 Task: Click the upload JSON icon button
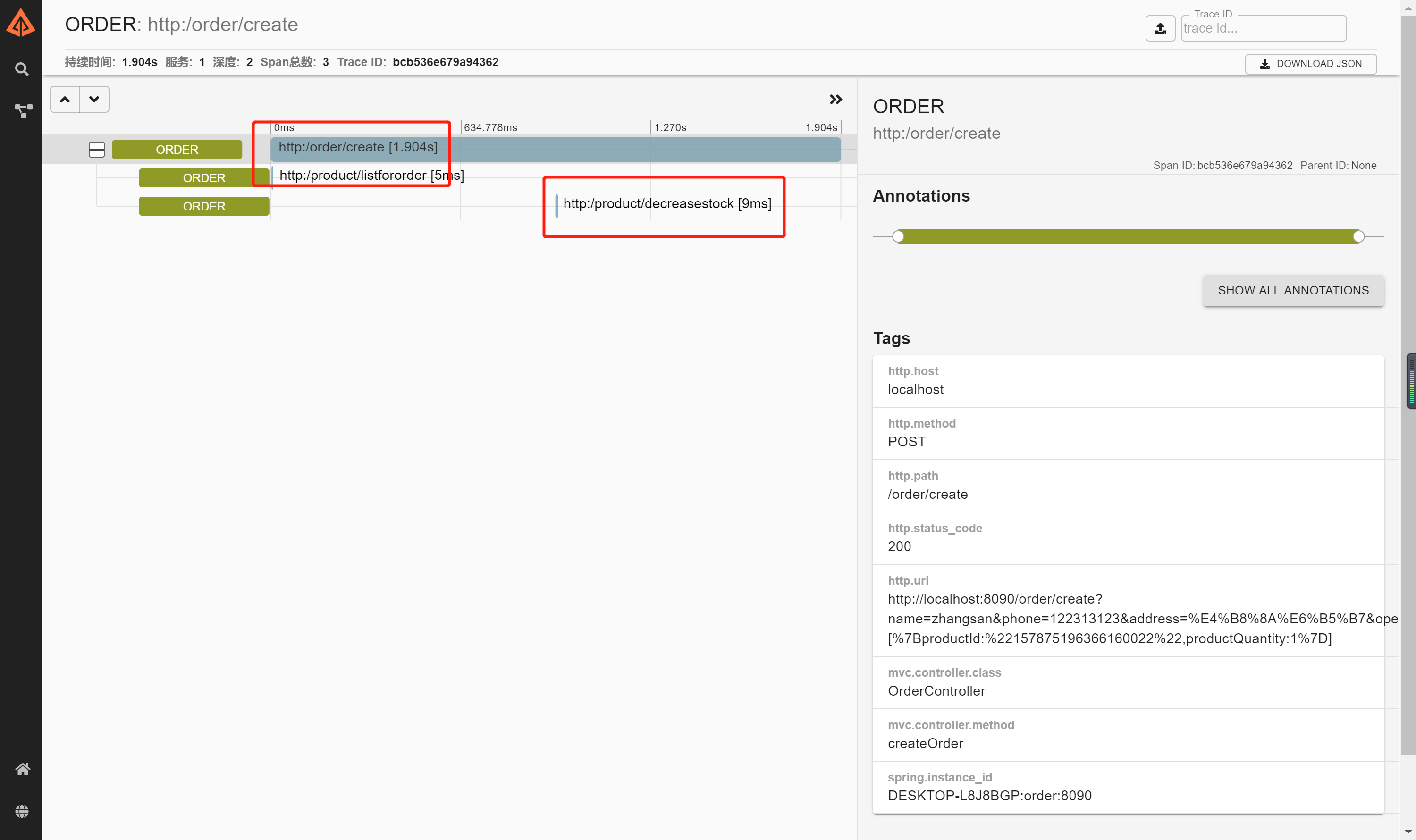point(1160,28)
